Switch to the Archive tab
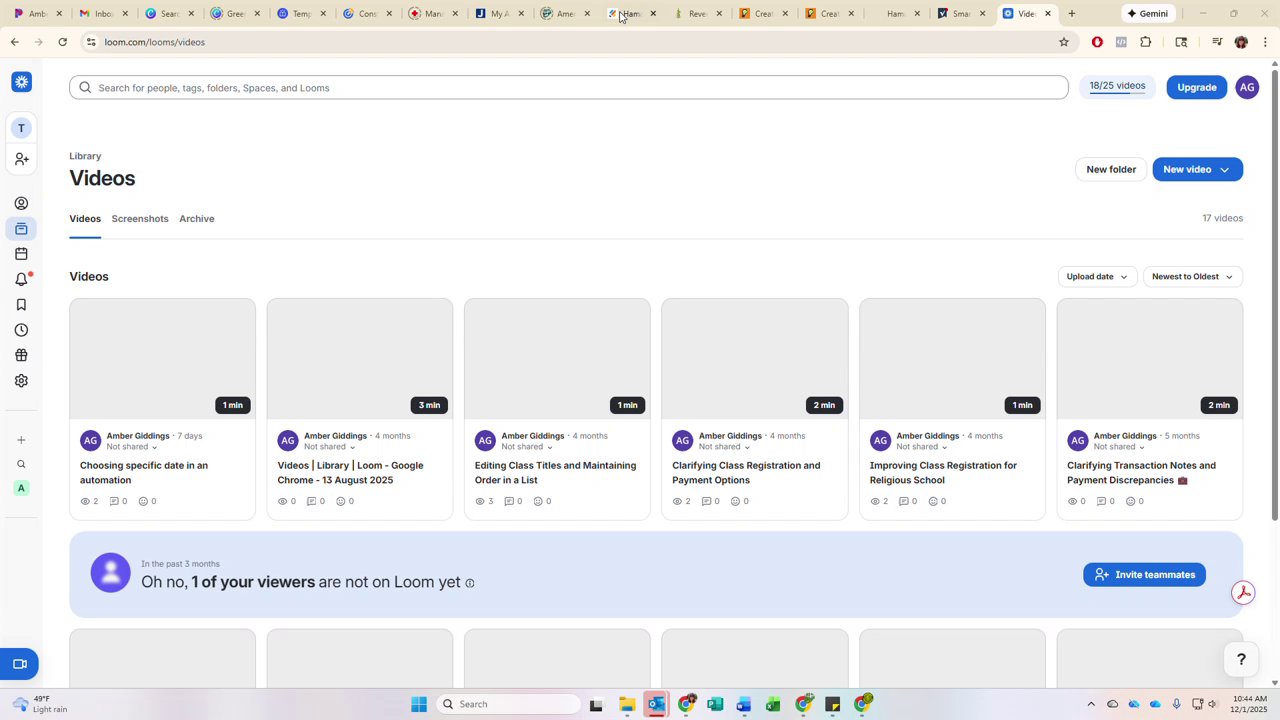 [x=197, y=218]
